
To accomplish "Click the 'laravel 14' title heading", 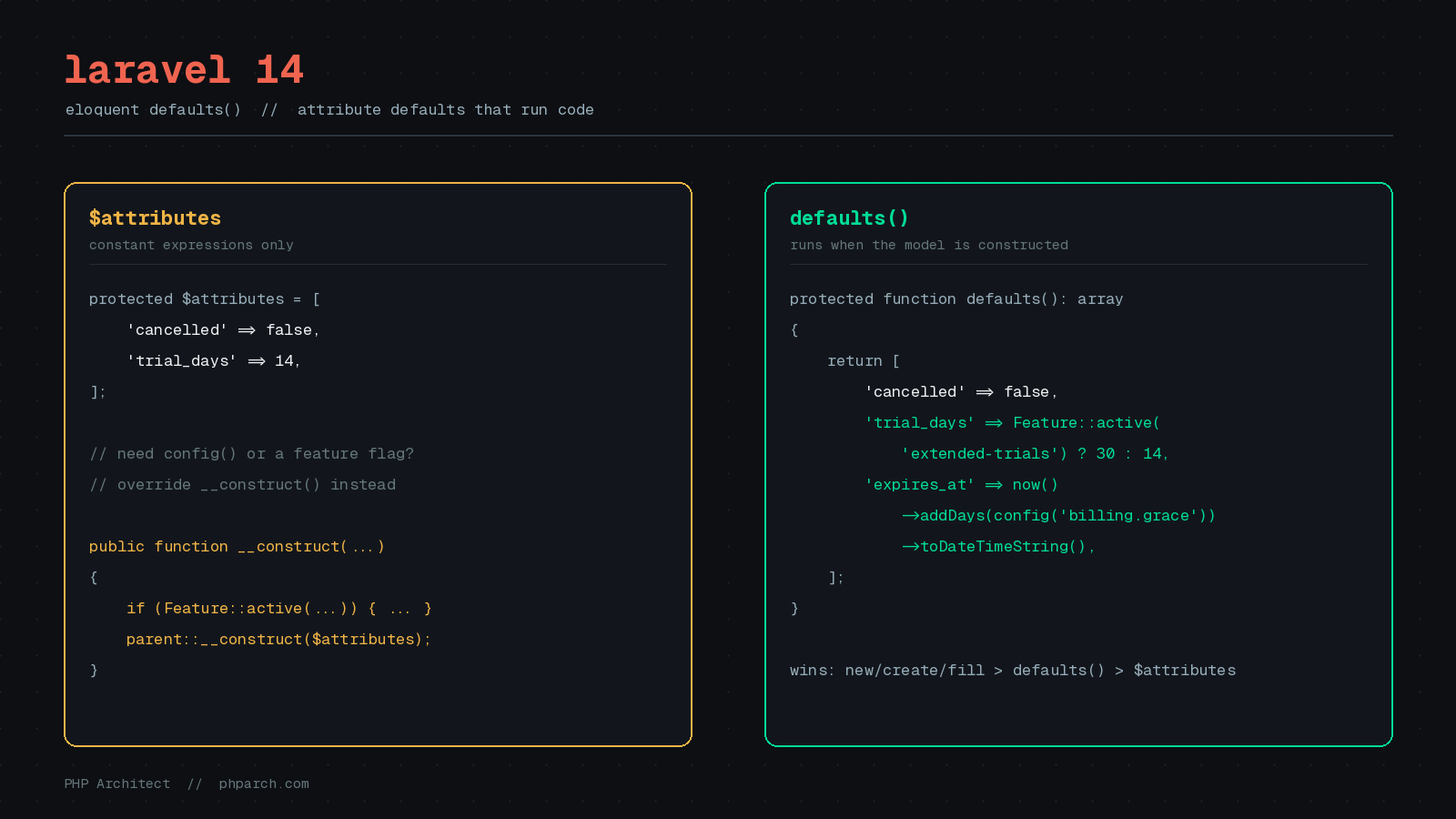I will point(184,70).
